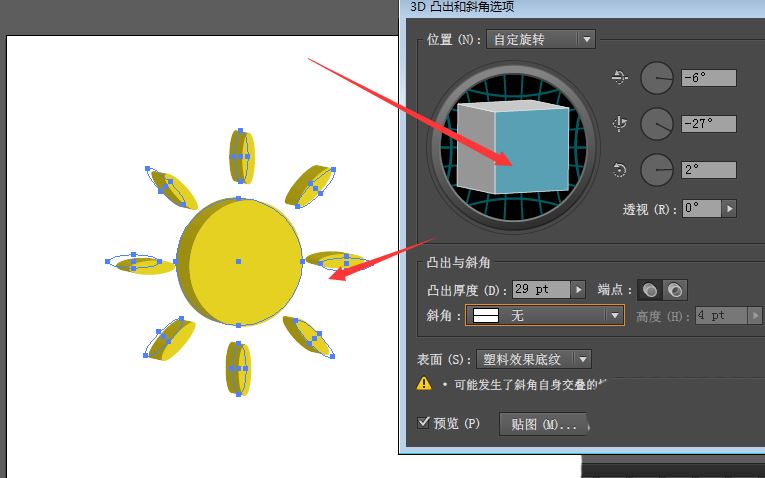The width and height of the screenshot is (765, 478).
Task: Click the X-axis rotation icon
Action: pyautogui.click(x=620, y=78)
